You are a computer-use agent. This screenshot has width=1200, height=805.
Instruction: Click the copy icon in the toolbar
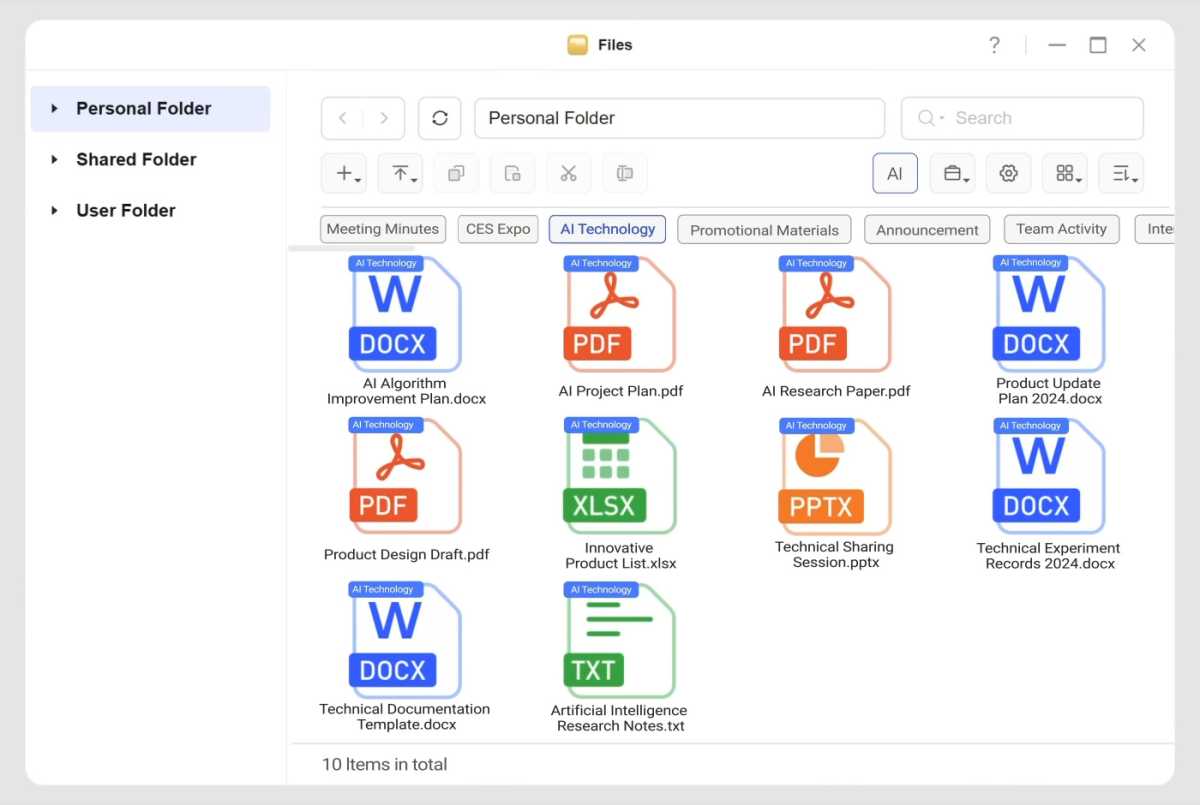(x=456, y=174)
